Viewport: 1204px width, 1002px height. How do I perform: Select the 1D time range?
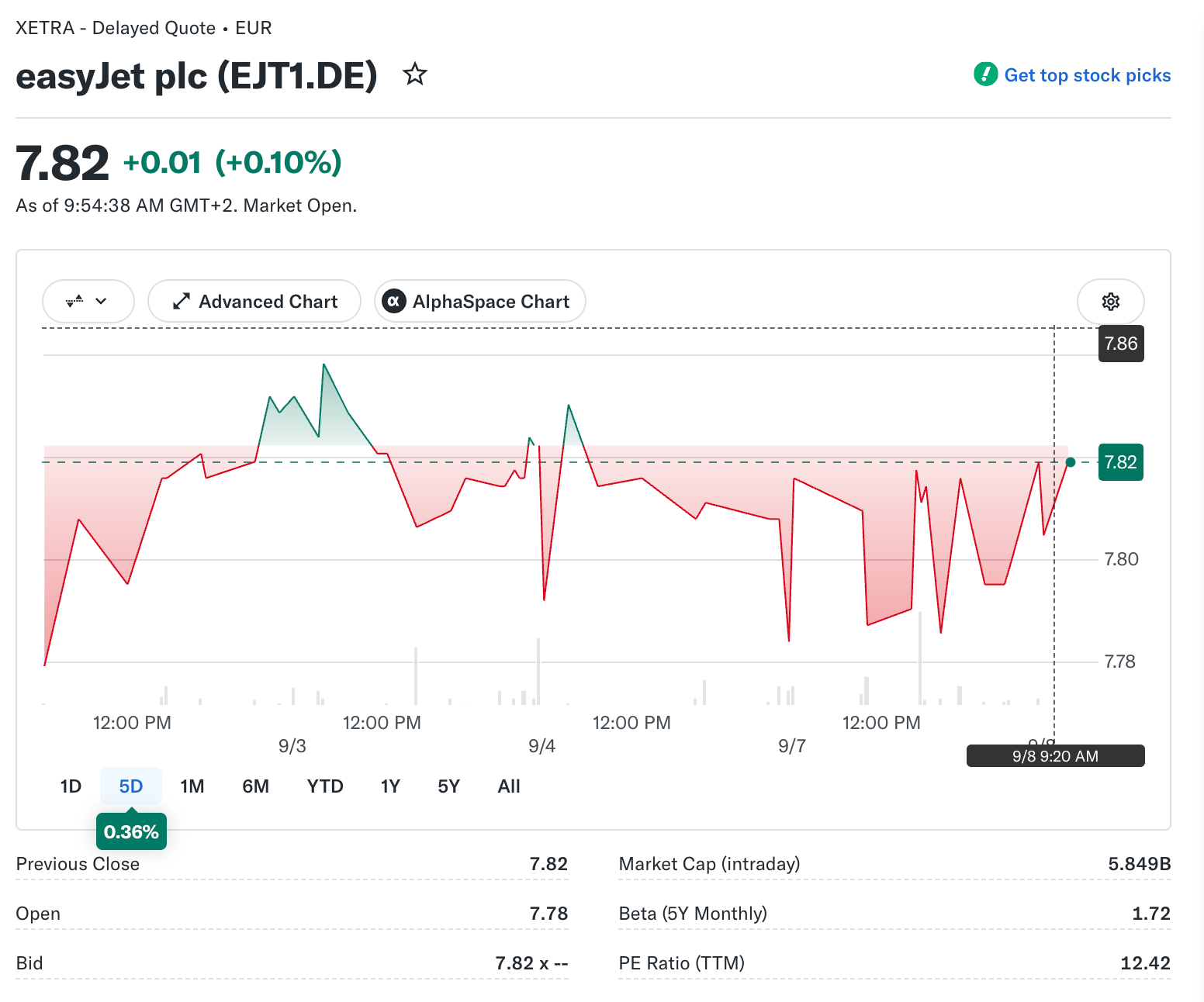click(x=71, y=786)
